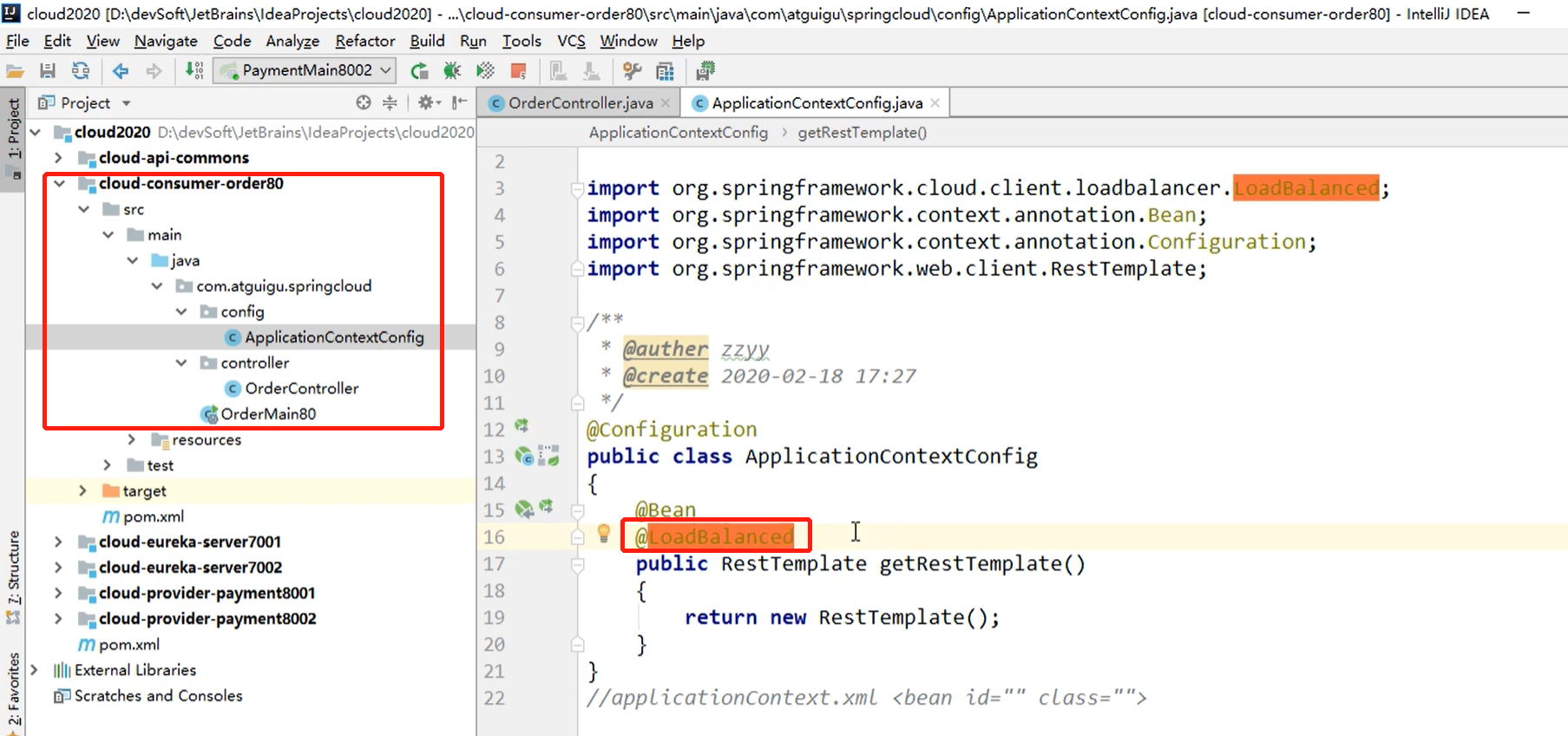Open the File menu
Image resolution: width=1568 pixels, height=736 pixels.
(17, 41)
